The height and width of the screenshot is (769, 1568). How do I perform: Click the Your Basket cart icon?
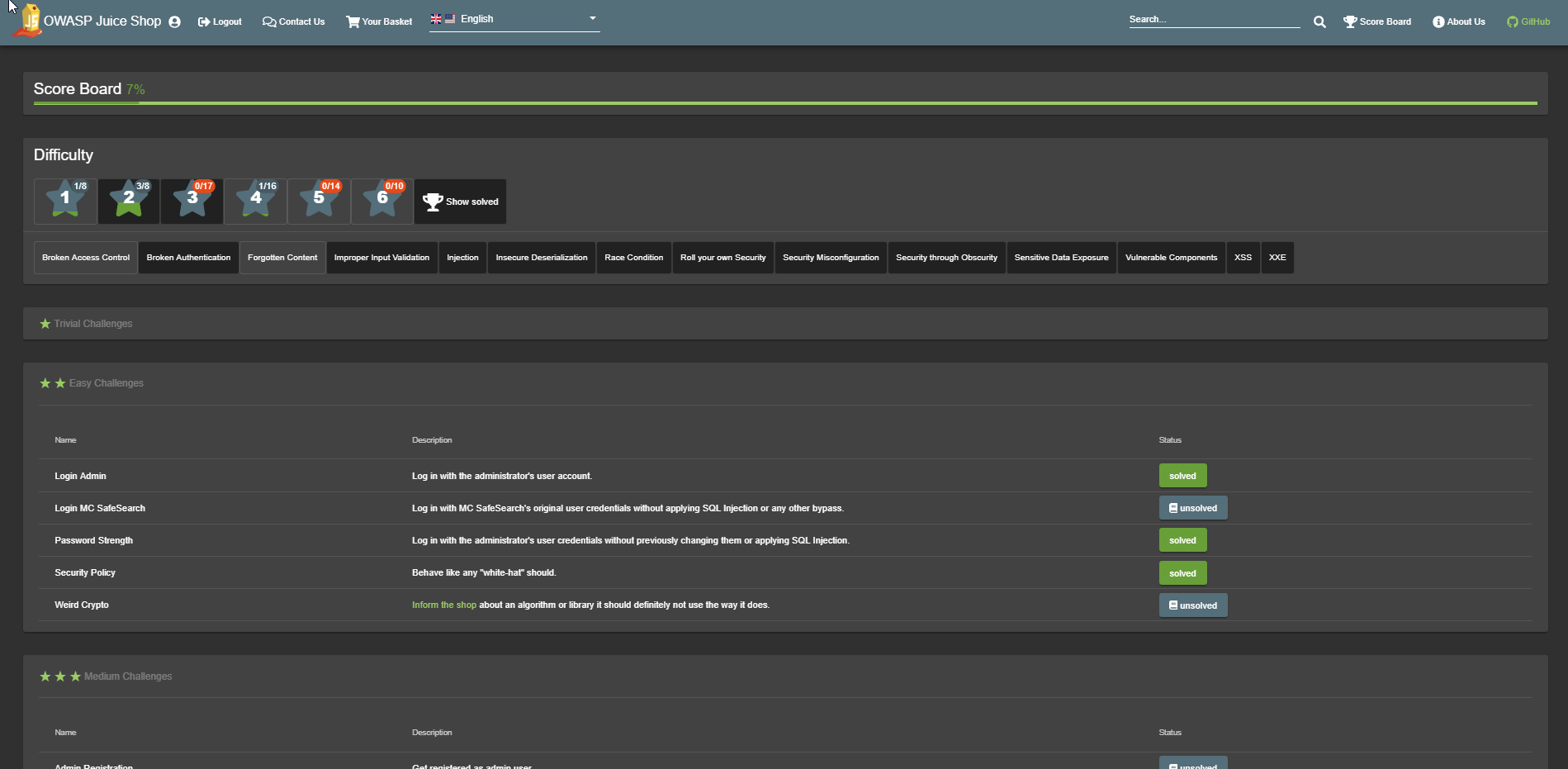click(x=353, y=22)
